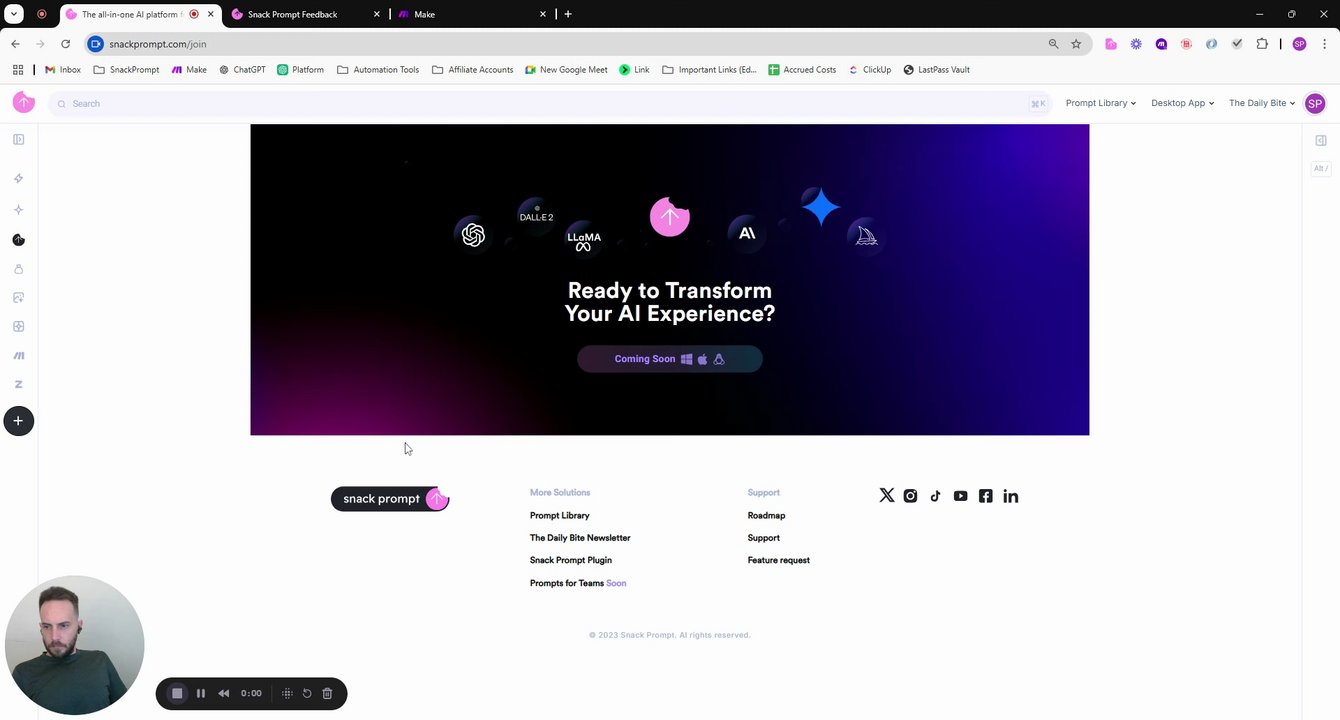The height and width of the screenshot is (720, 1340).
Task: Click the black plus button in sidebar
Action: pos(18,421)
